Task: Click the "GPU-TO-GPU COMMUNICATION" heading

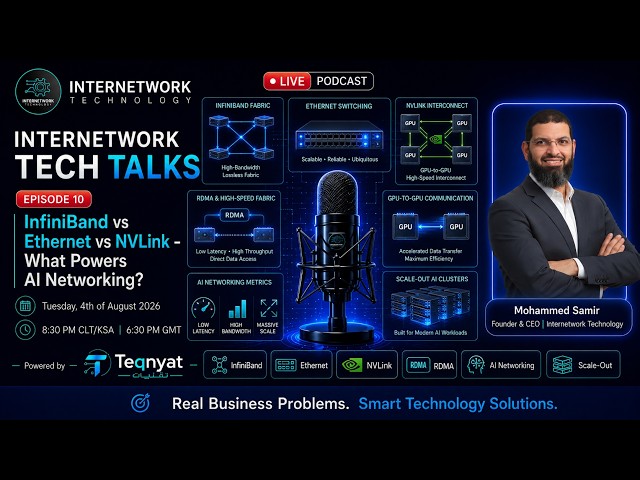Action: tap(430, 198)
